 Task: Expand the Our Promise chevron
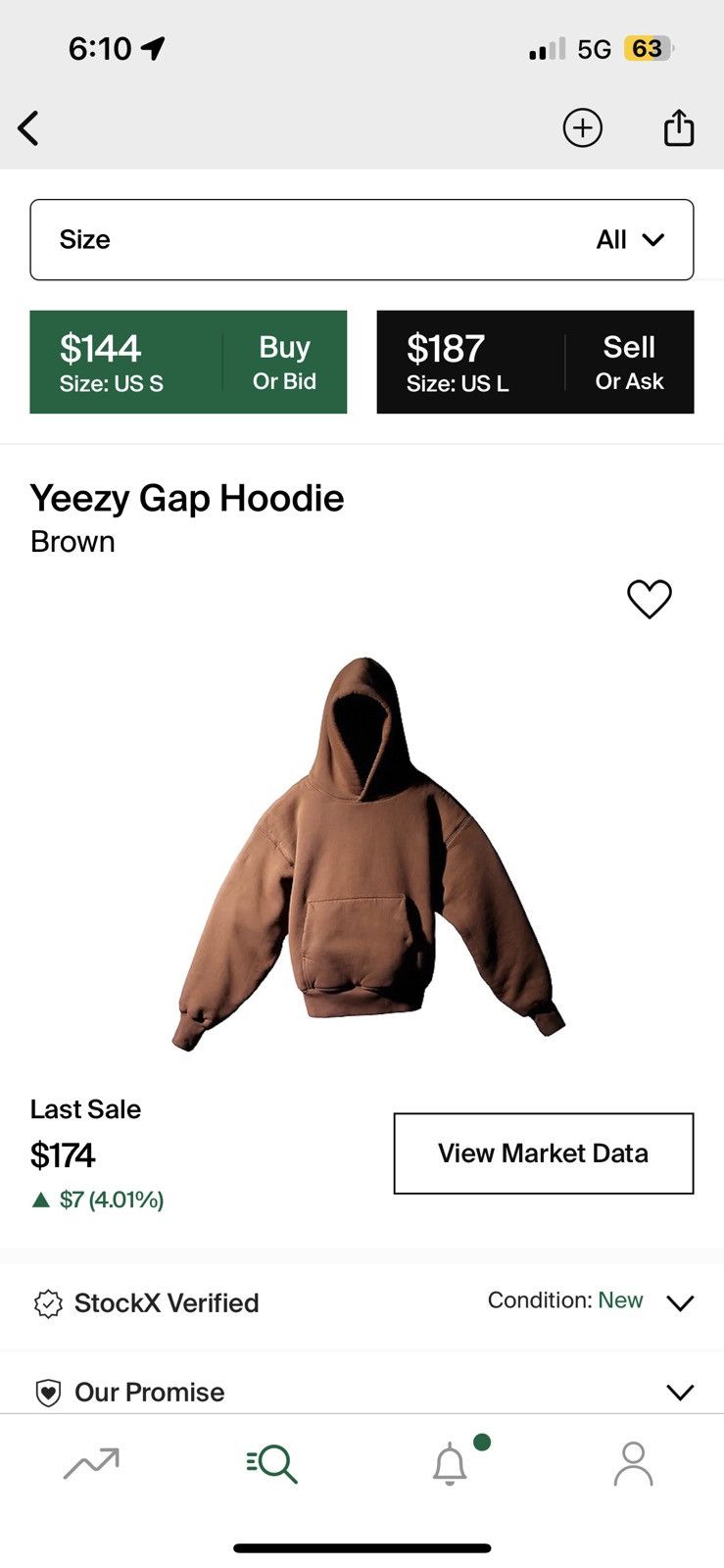coord(680,1393)
